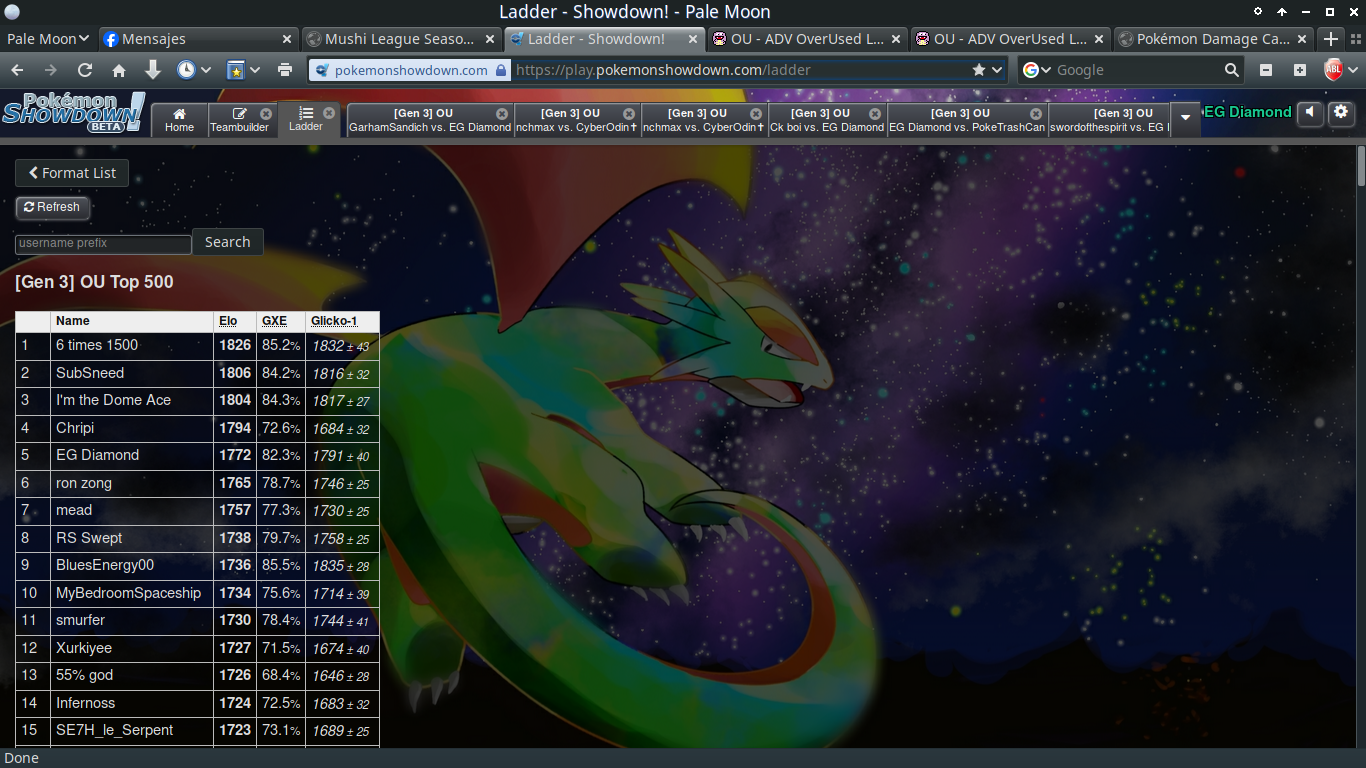Close the Ck boi vs. EG Diamond battle tab
1366x768 pixels.
pos(875,114)
